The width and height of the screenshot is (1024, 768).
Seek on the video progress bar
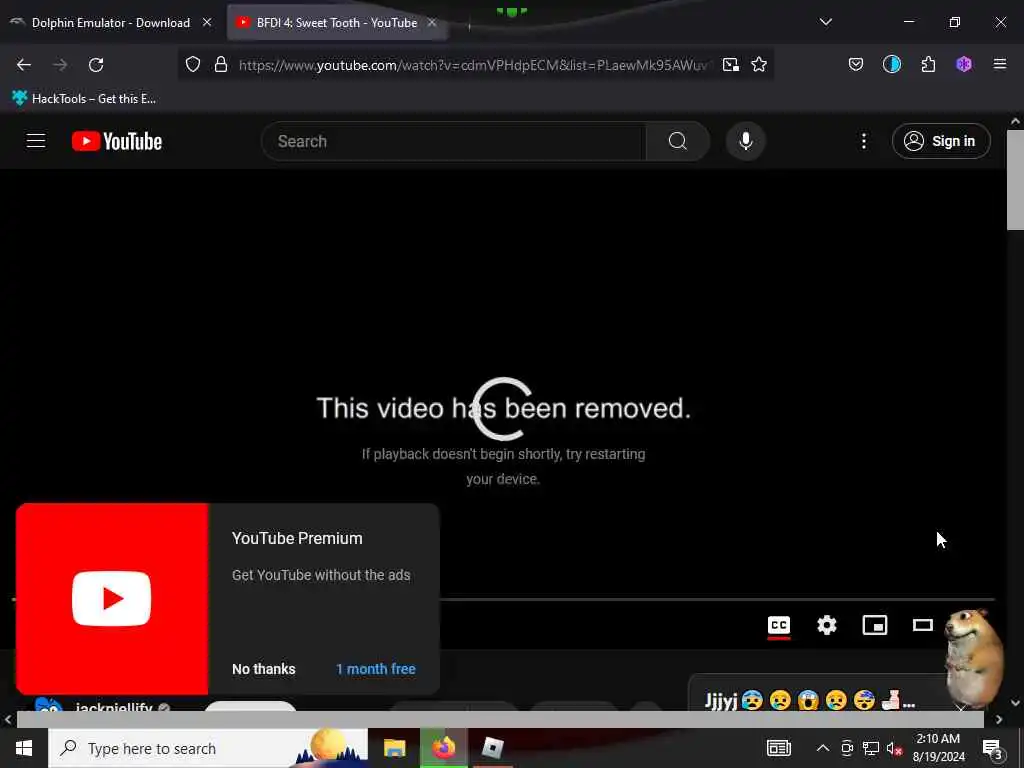point(716,599)
